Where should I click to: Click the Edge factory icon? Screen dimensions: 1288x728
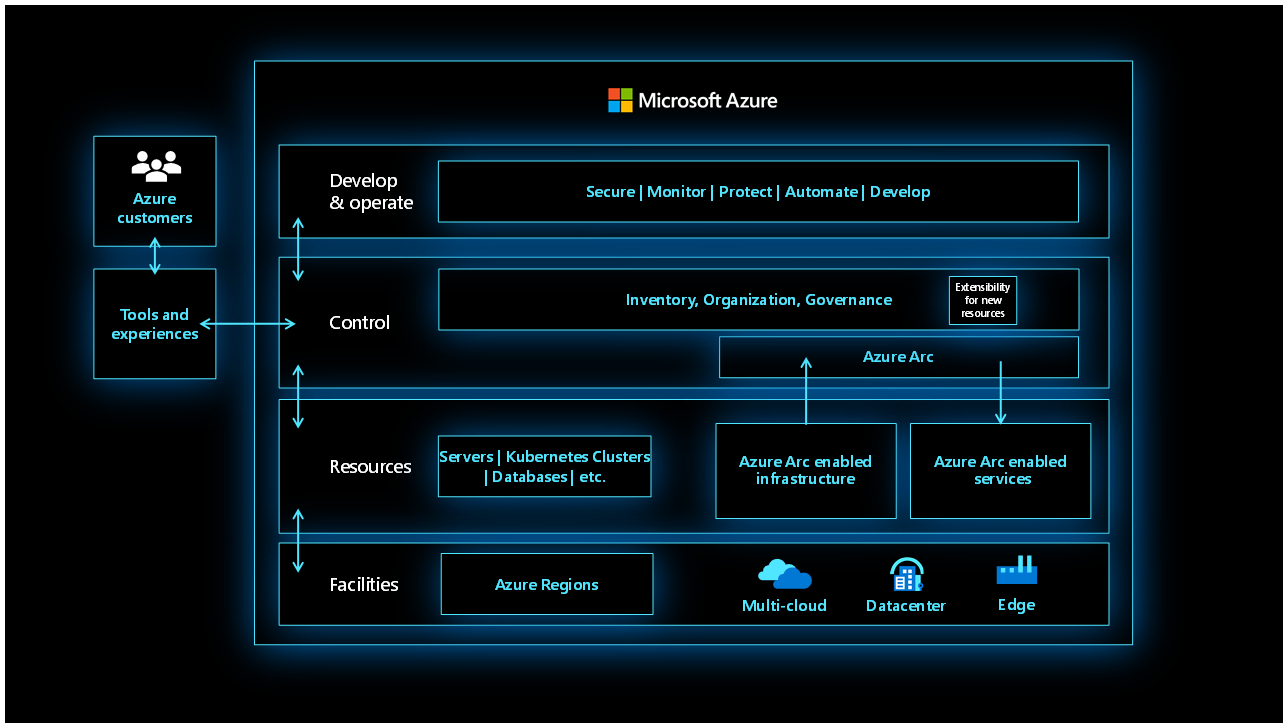[1016, 570]
